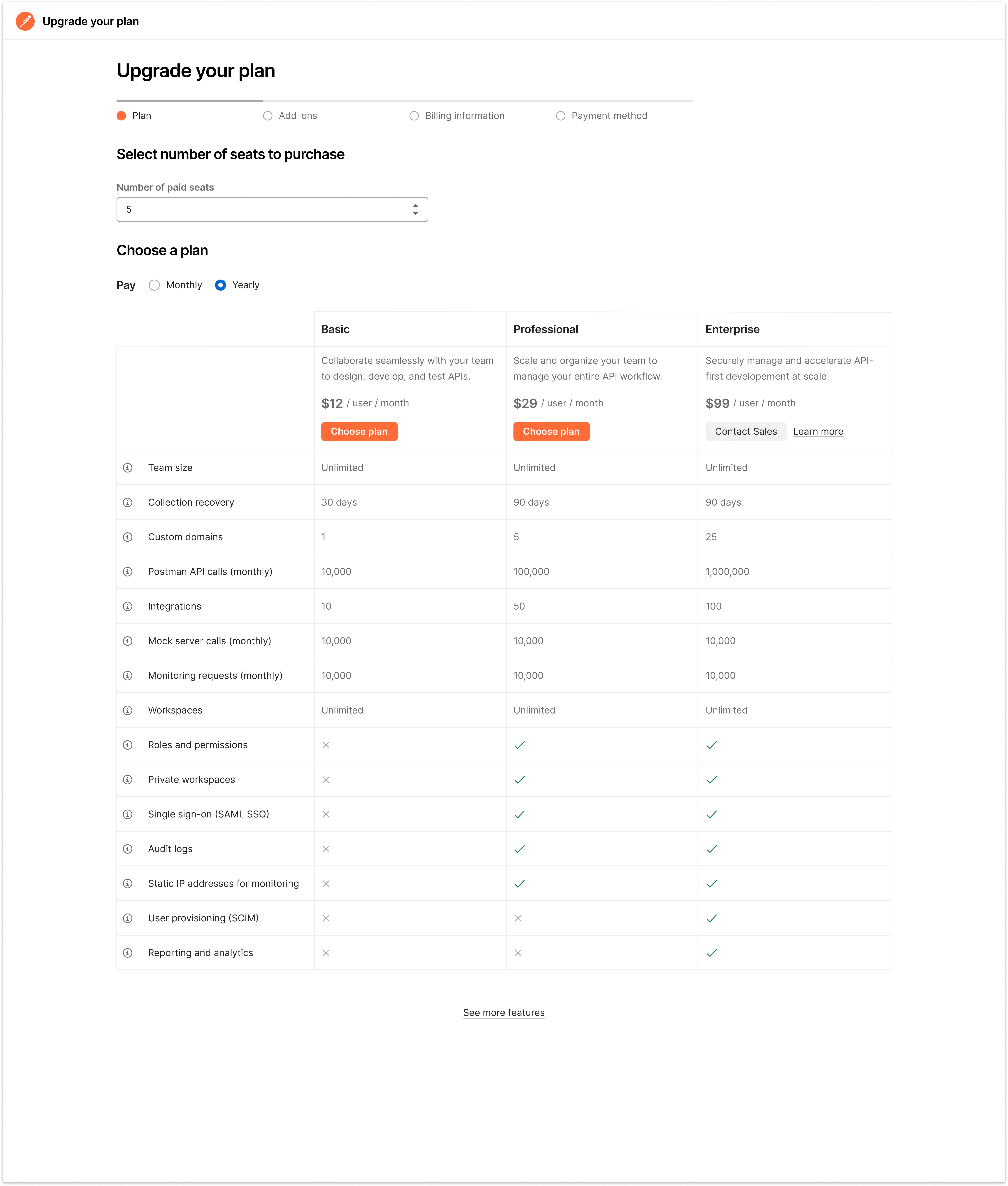
Task: Show info for Custom domains row
Action: (127, 537)
